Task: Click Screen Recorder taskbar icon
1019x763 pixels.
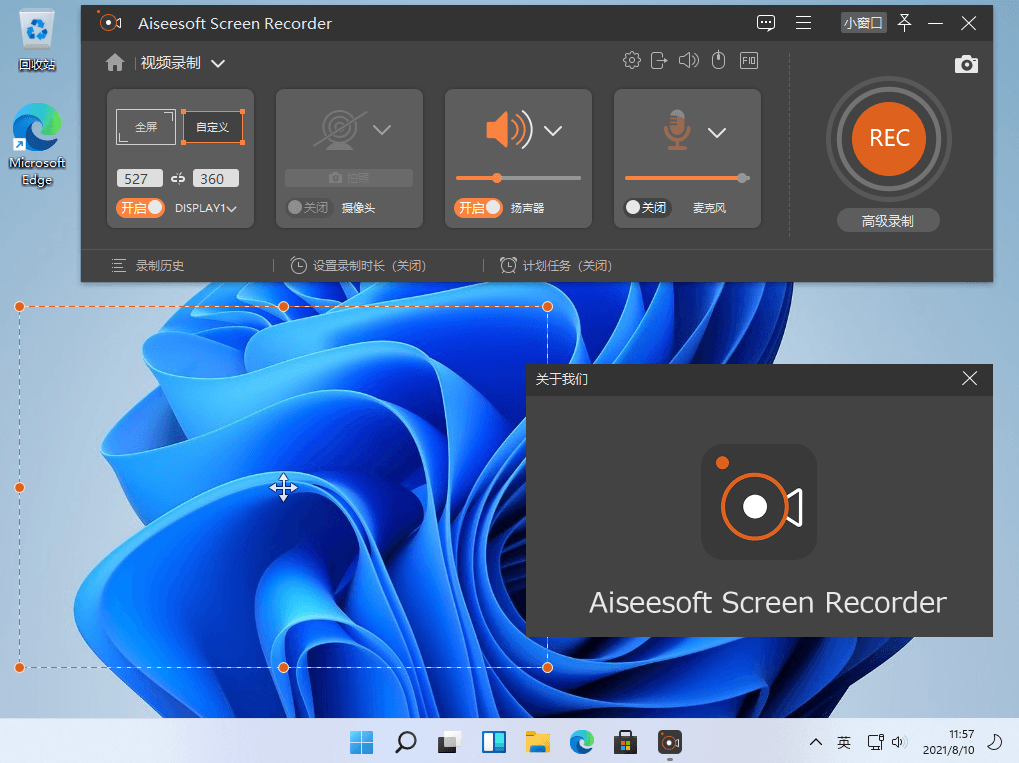Action: pos(669,742)
